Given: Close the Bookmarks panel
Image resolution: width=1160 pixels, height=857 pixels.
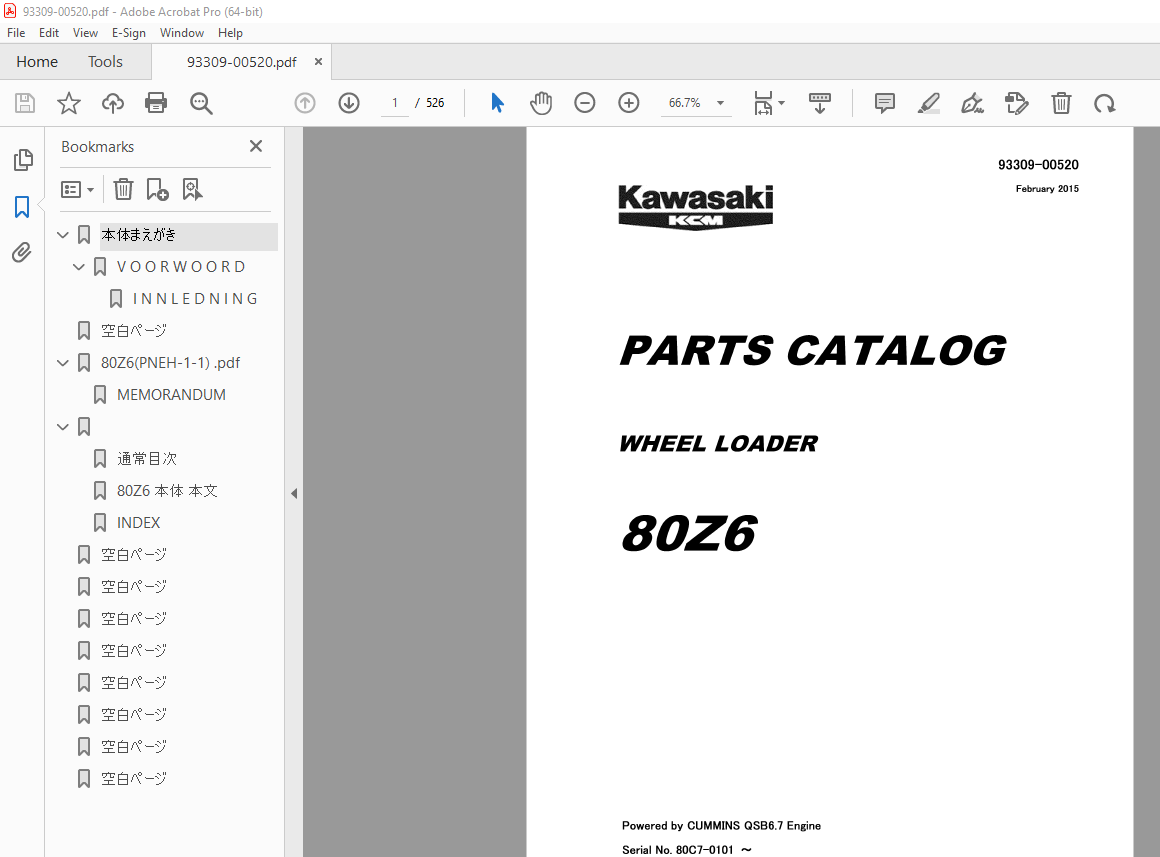Looking at the screenshot, I should click(256, 146).
